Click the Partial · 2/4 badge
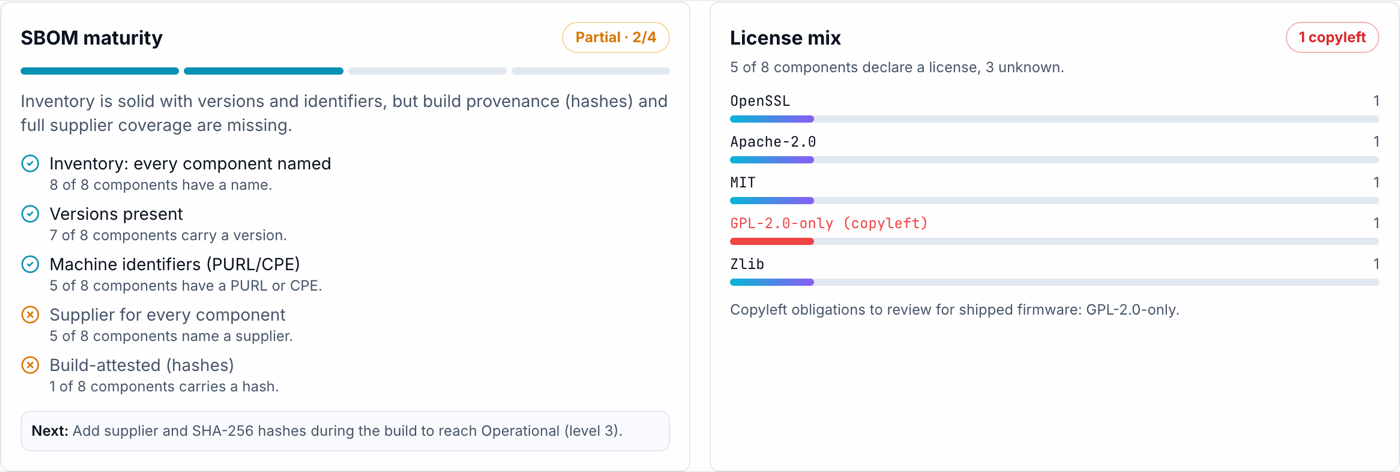The width and height of the screenshot is (1400, 472). pyautogui.click(x=616, y=37)
